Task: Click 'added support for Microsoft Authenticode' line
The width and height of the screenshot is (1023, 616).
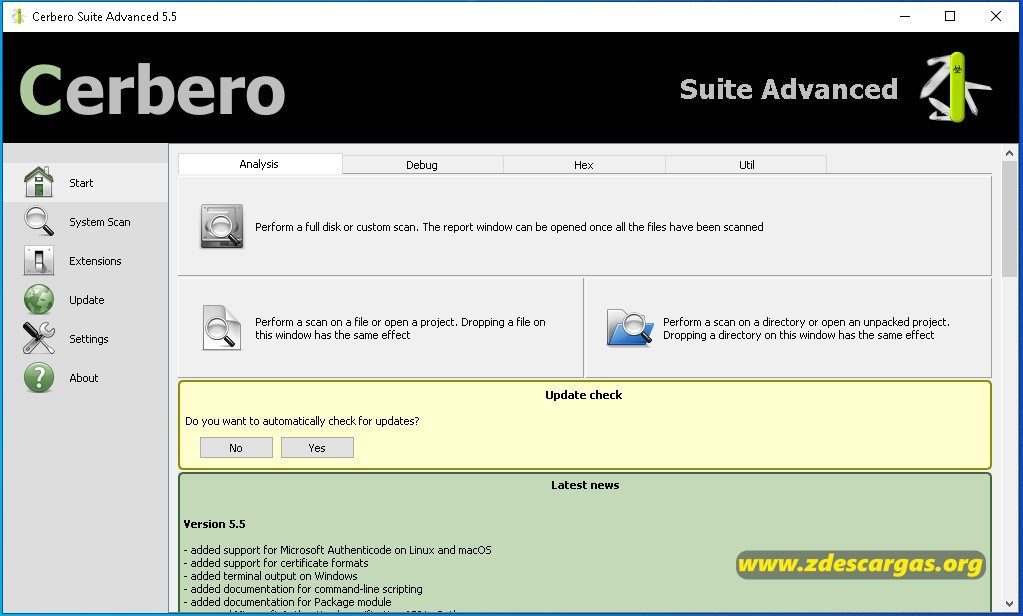Action: (x=338, y=550)
